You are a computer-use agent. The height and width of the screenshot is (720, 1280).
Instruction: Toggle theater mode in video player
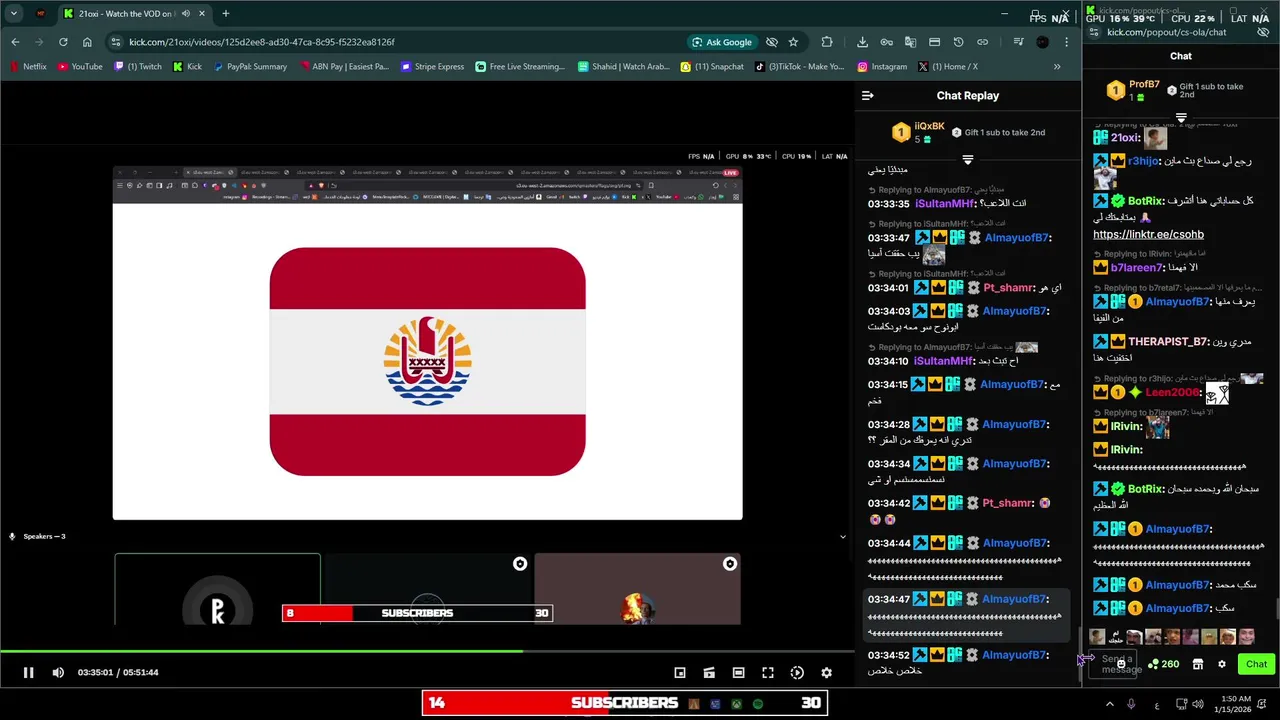click(738, 673)
